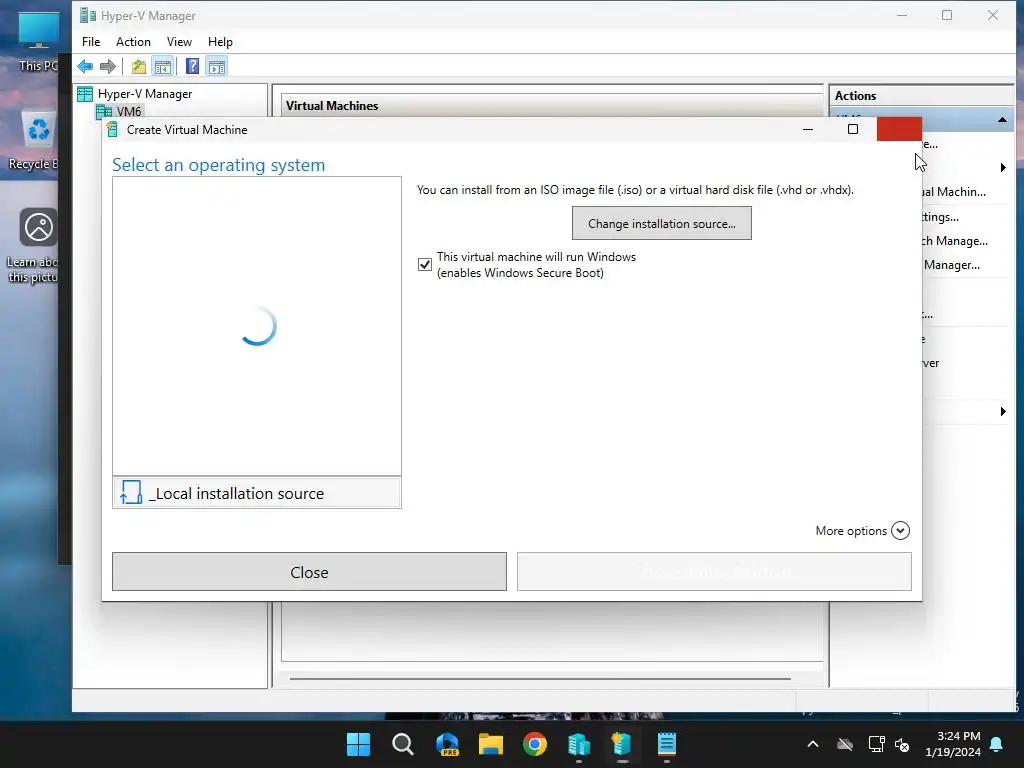Click the Virtual Machin... action in Actions pane

pyautogui.click(x=953, y=192)
